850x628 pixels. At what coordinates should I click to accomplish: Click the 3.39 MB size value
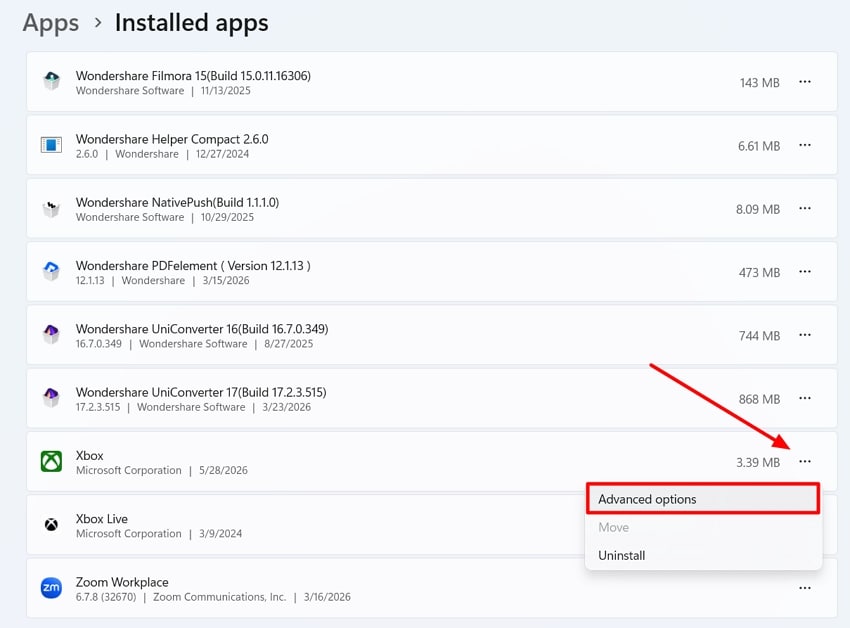[x=758, y=463]
